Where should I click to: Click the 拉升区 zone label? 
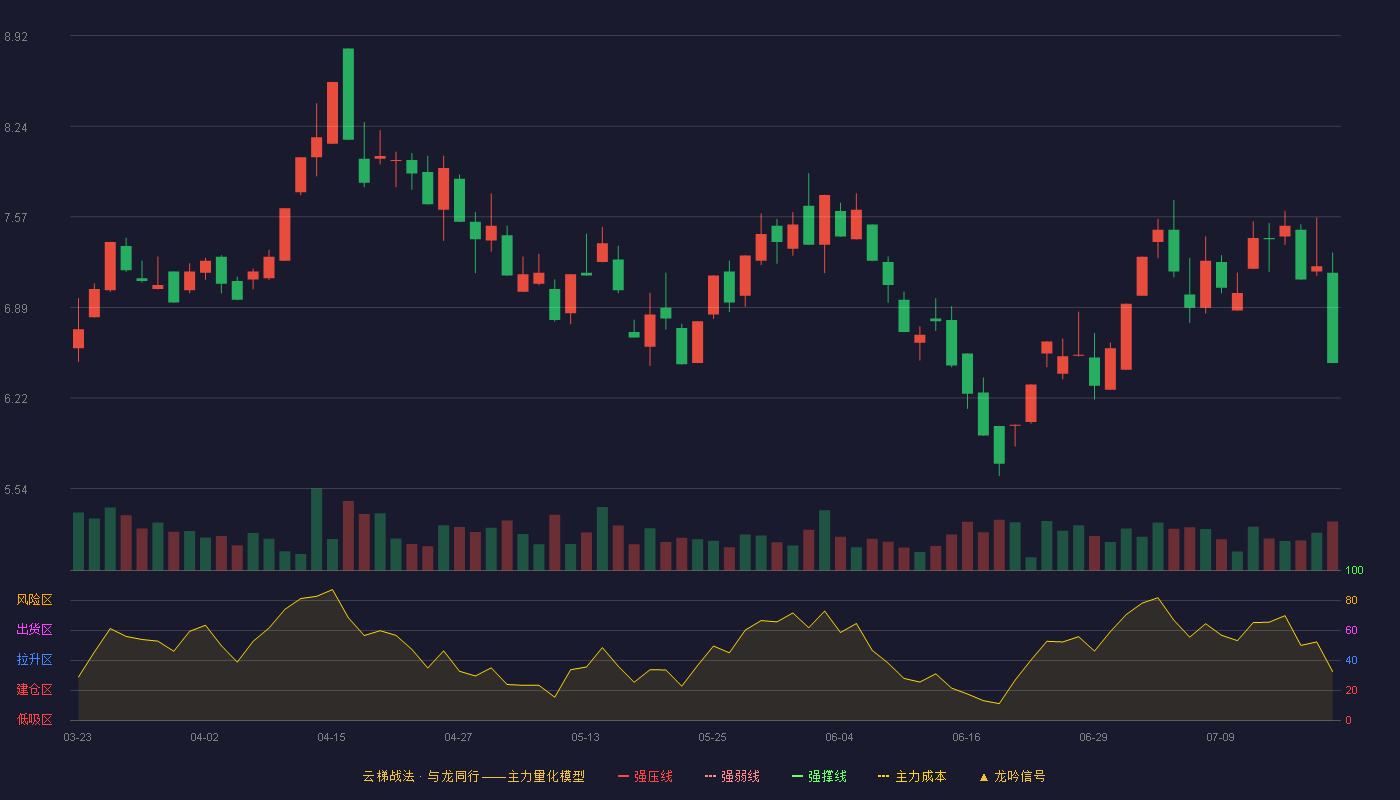click(34, 660)
